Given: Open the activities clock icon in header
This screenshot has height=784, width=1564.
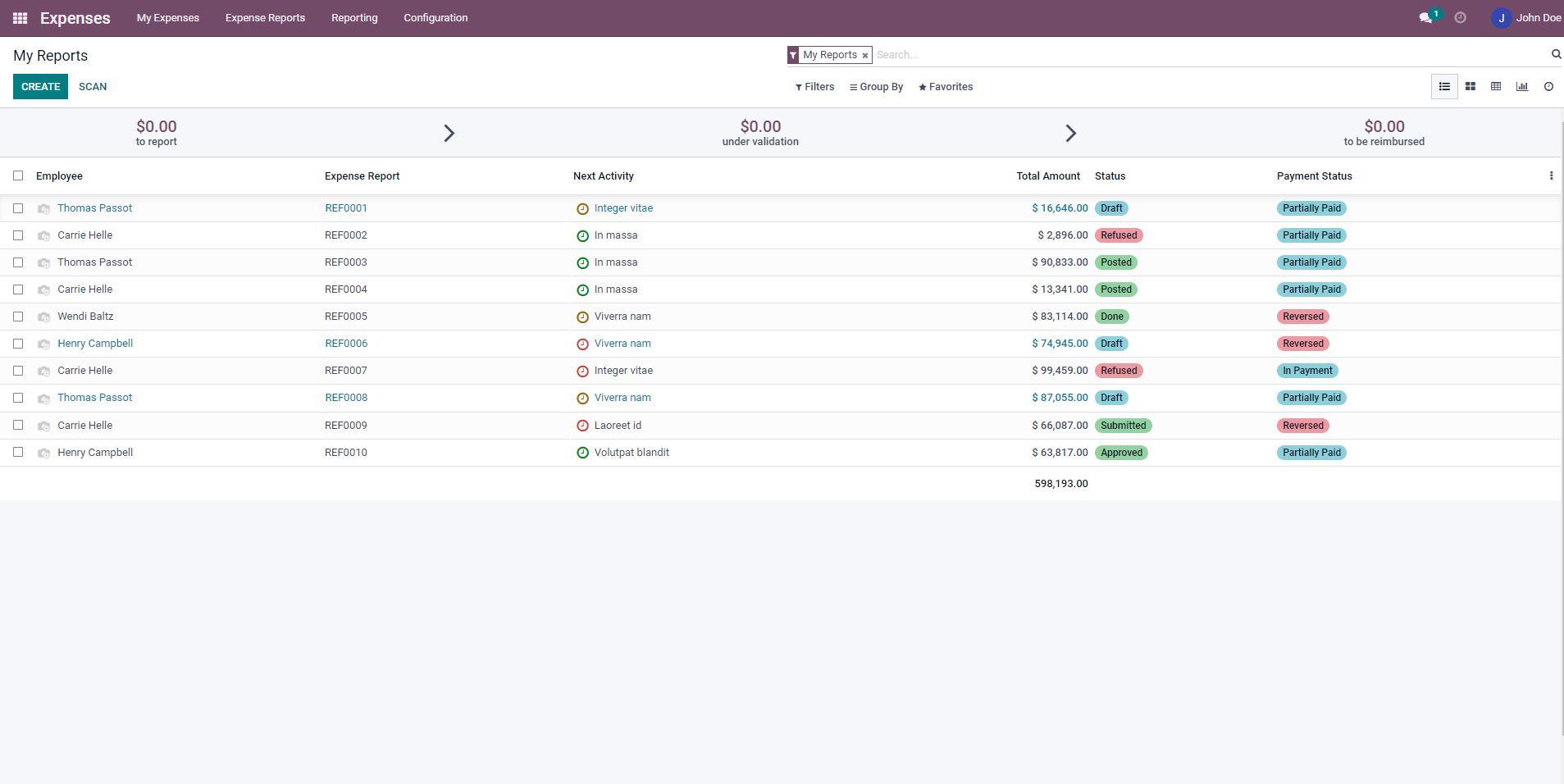Looking at the screenshot, I should click(1460, 18).
